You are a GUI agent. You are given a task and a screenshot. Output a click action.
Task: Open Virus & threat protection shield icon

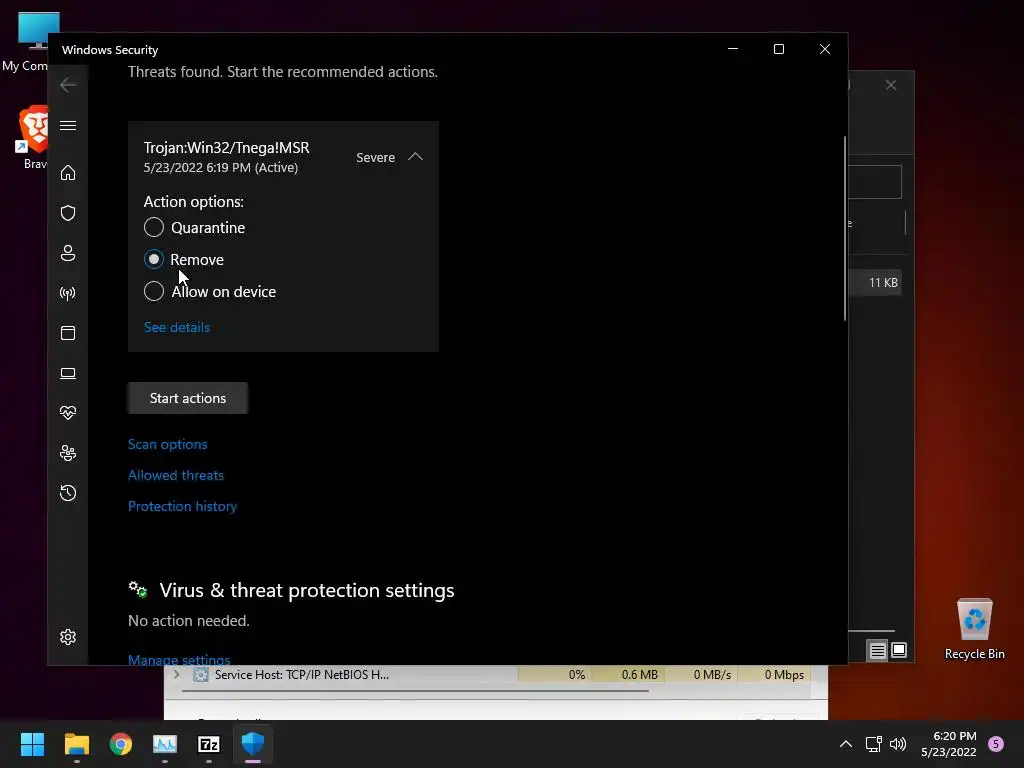[x=68, y=213]
